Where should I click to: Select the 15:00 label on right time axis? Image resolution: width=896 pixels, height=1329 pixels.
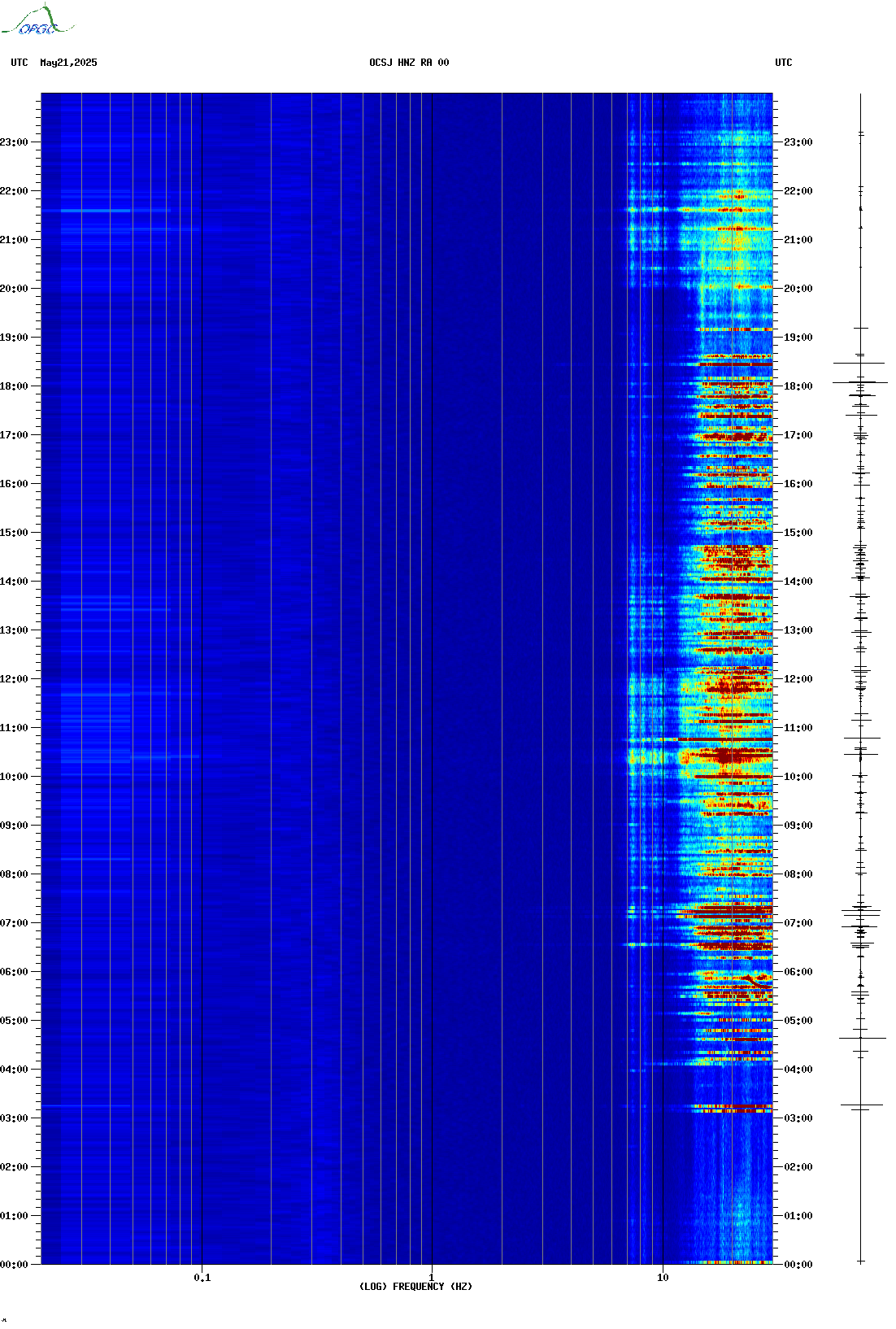tap(798, 533)
